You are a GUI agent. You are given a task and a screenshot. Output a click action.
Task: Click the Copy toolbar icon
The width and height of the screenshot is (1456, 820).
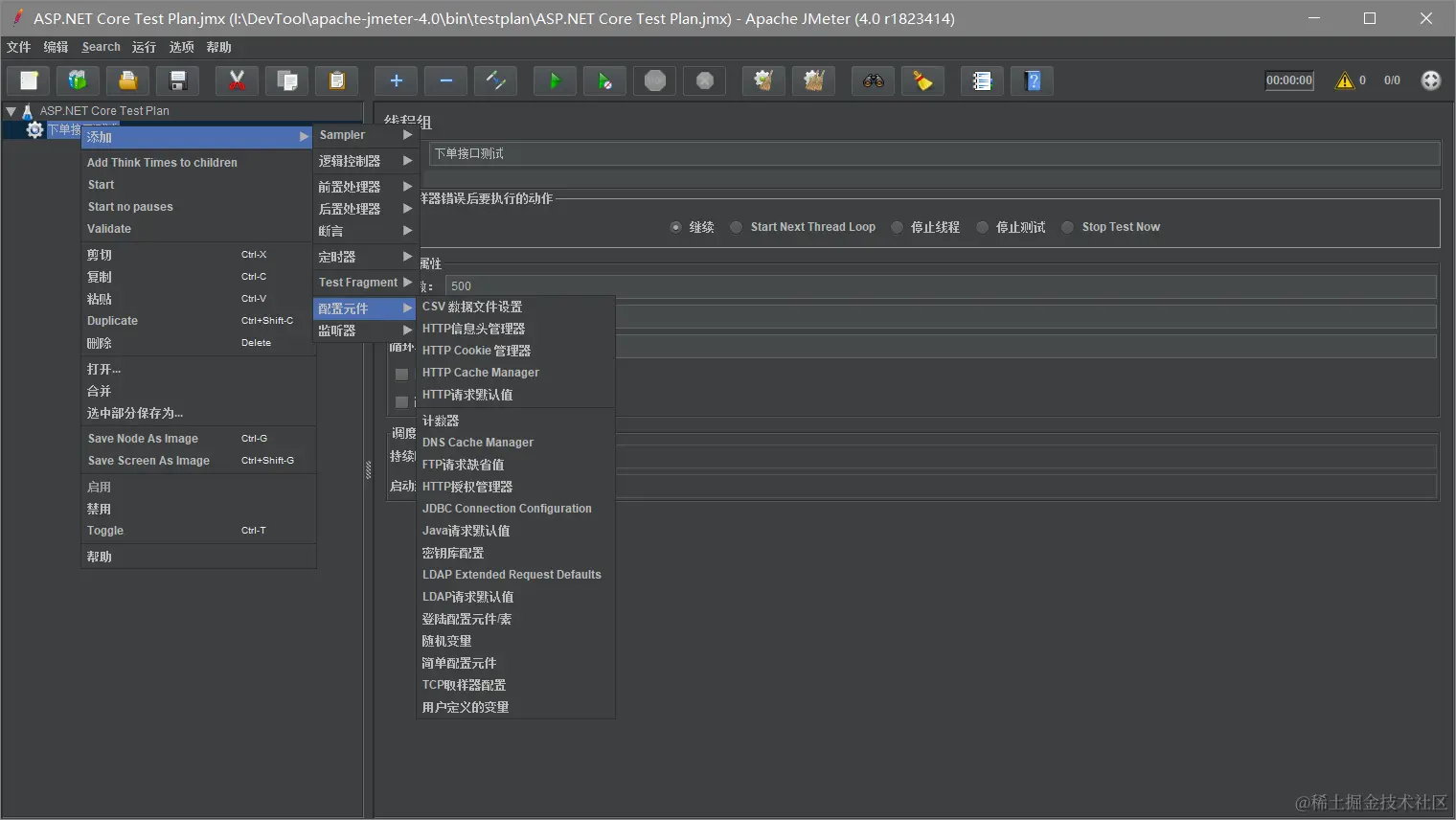point(286,80)
